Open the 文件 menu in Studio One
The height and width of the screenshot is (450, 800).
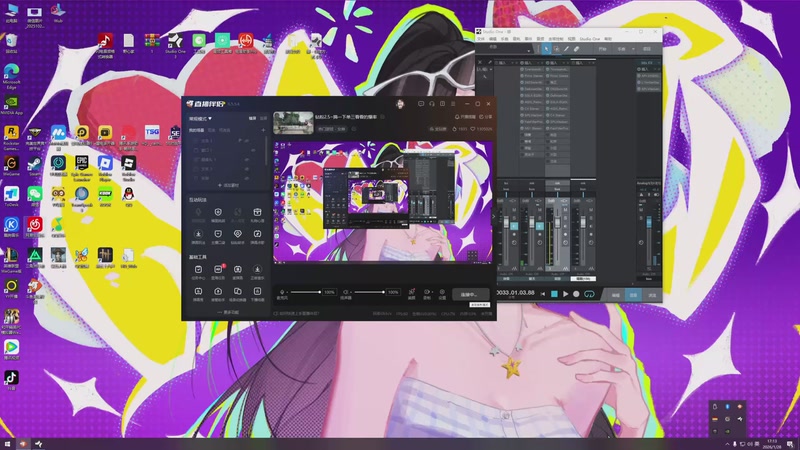pyautogui.click(x=481, y=39)
